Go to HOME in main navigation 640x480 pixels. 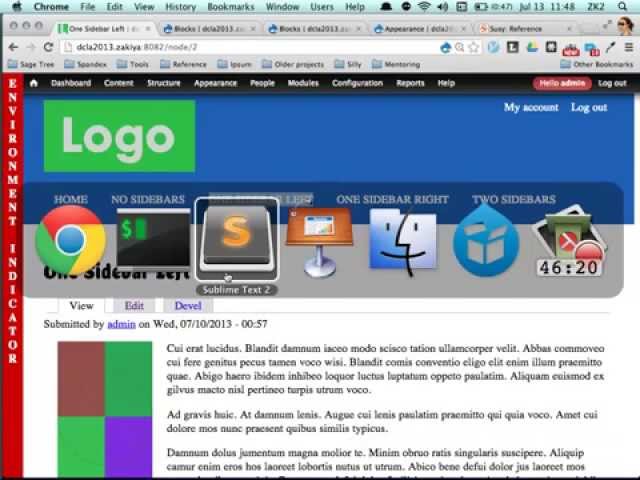71,199
